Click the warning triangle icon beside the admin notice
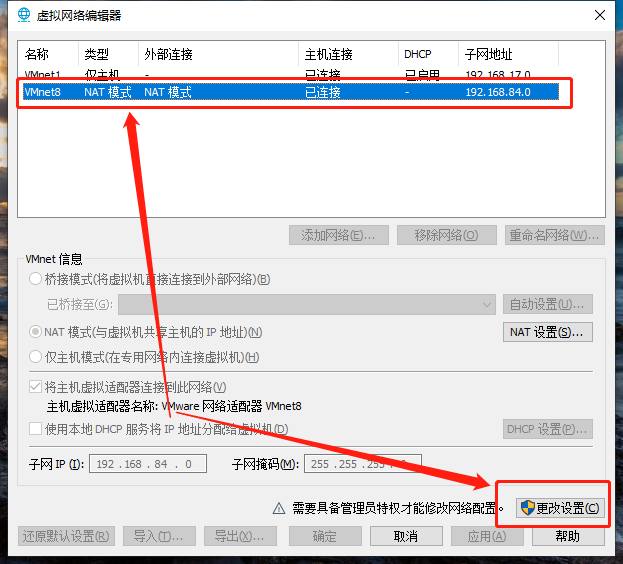The height and width of the screenshot is (564, 623). pos(279,508)
